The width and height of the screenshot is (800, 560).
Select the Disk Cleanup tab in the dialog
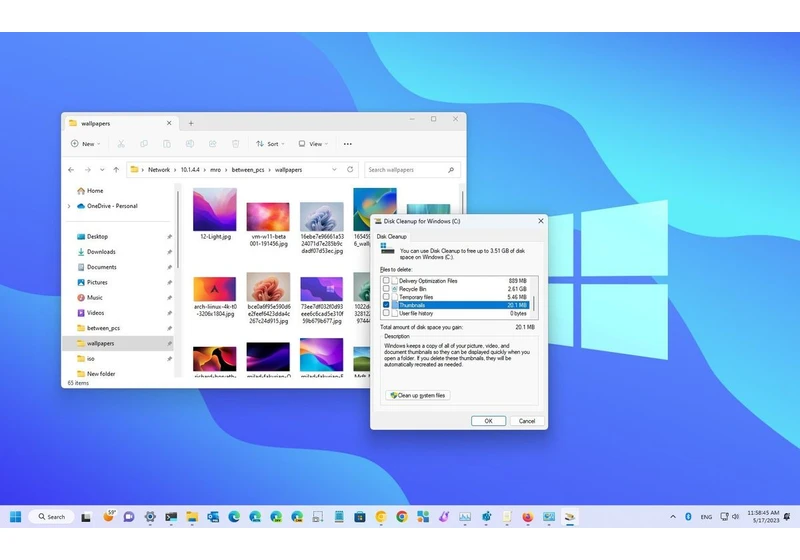pos(392,237)
